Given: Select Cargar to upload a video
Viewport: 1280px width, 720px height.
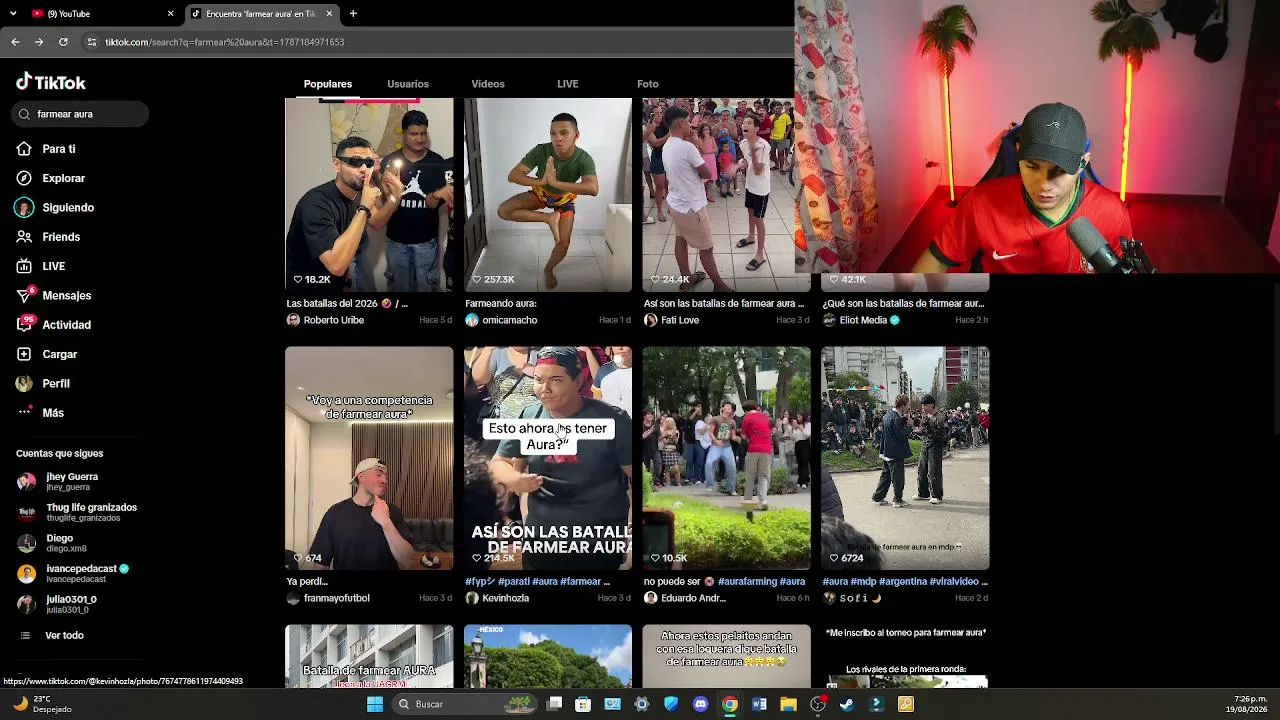Looking at the screenshot, I should click(x=46, y=354).
